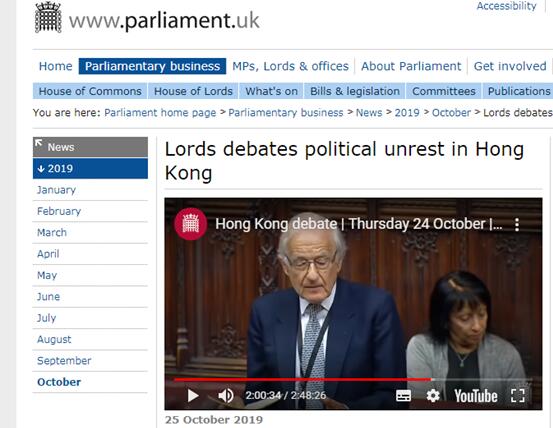553x428 pixels.
Task: Click the UK Parliament channel avatar in video
Action: (x=190, y=224)
